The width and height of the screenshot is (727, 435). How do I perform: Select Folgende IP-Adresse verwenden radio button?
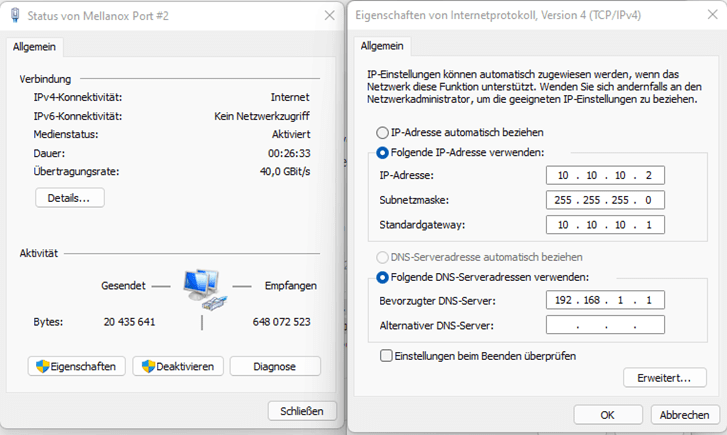(x=382, y=153)
